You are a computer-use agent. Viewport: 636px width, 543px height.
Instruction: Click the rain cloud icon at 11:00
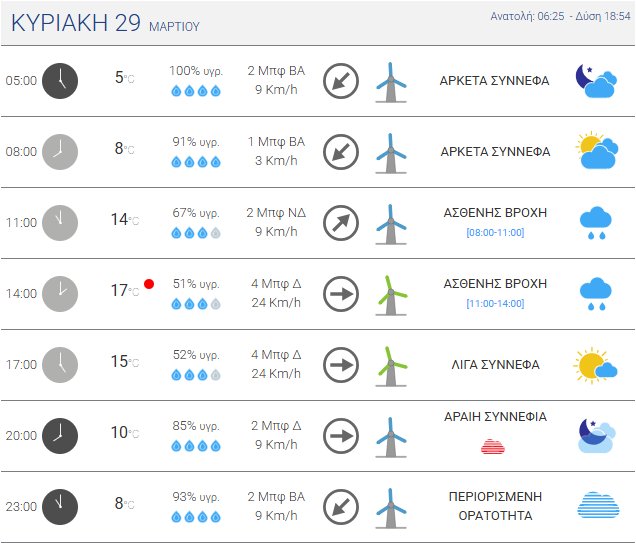(596, 223)
